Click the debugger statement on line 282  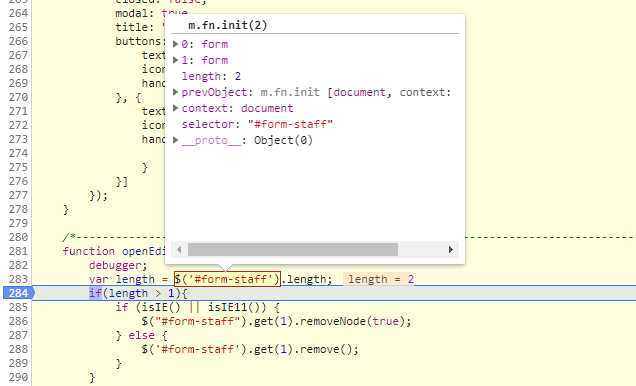tap(118, 265)
